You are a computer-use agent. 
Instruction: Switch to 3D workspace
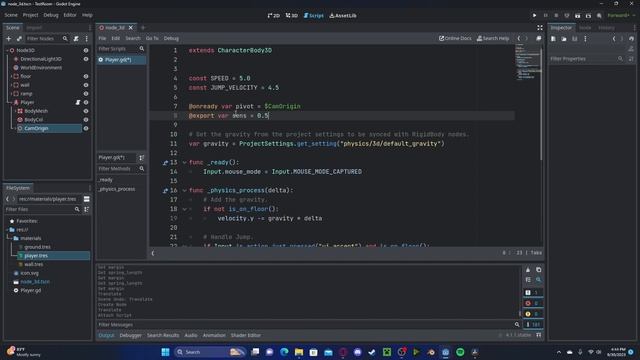[x=291, y=16]
